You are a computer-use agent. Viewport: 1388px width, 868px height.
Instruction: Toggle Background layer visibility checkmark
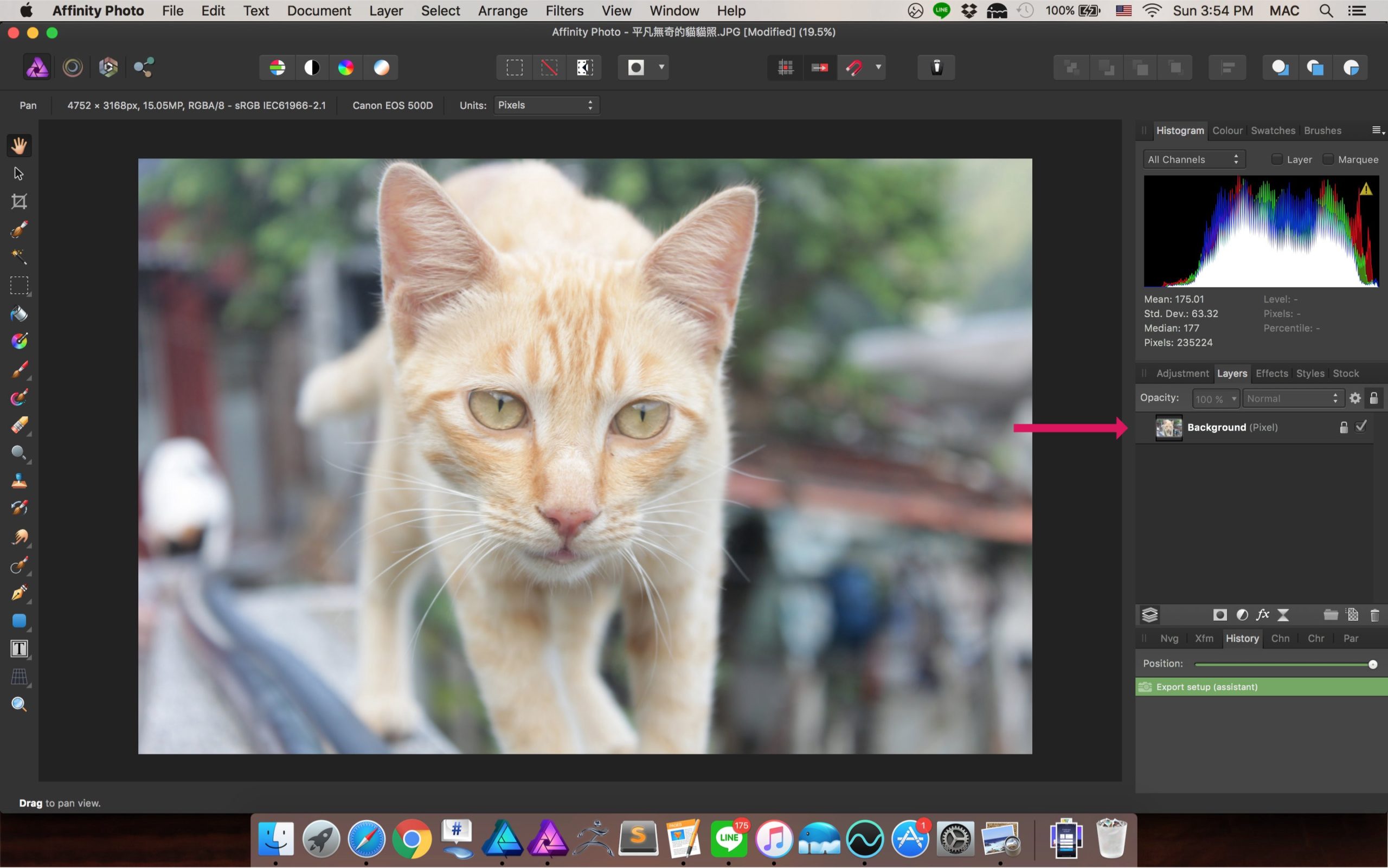tap(1361, 427)
